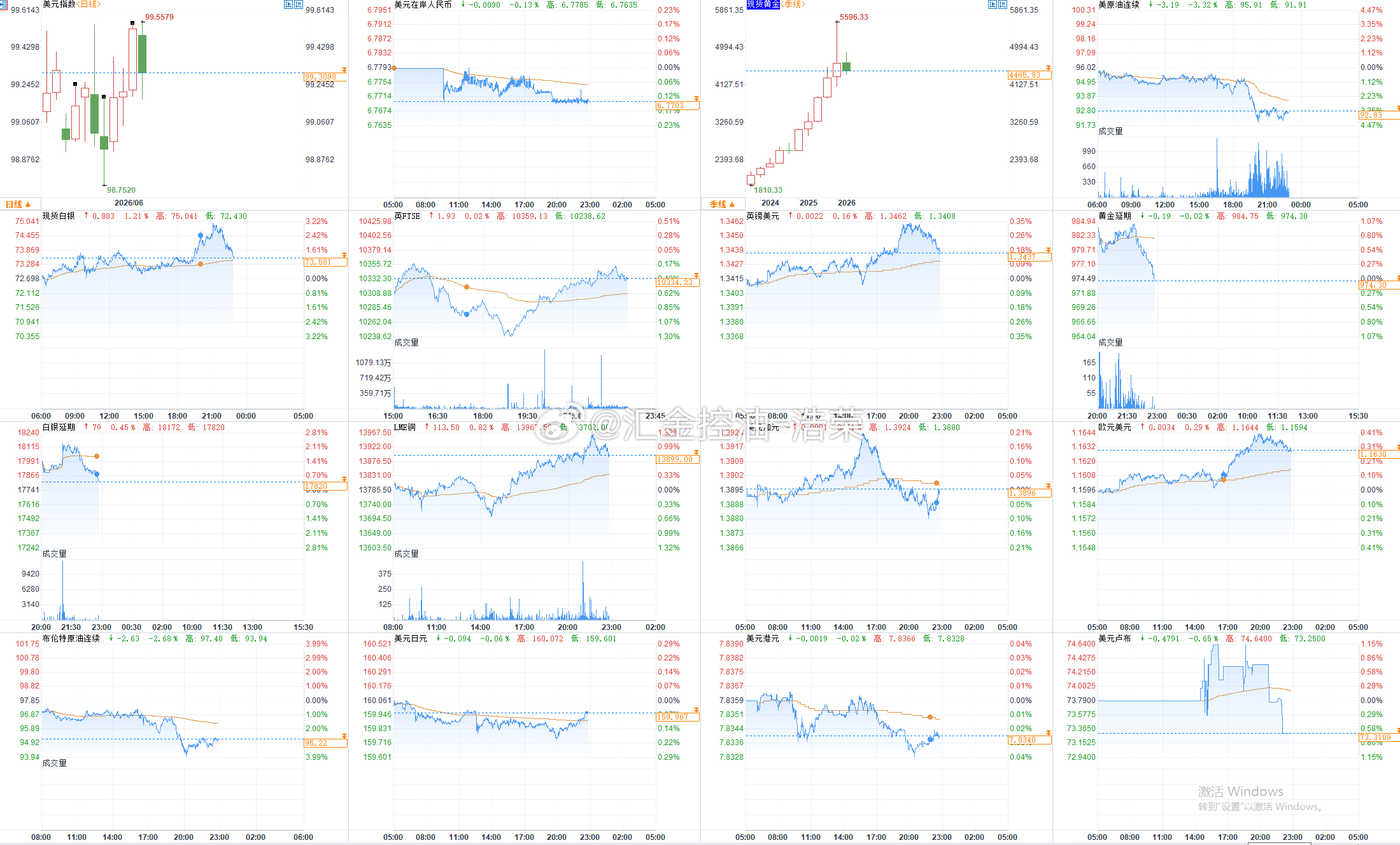Screen dimensions: 1400x845
Task: Click the 成交量 label in 黄金延期 chart
Action: pyautogui.click(x=1110, y=343)
